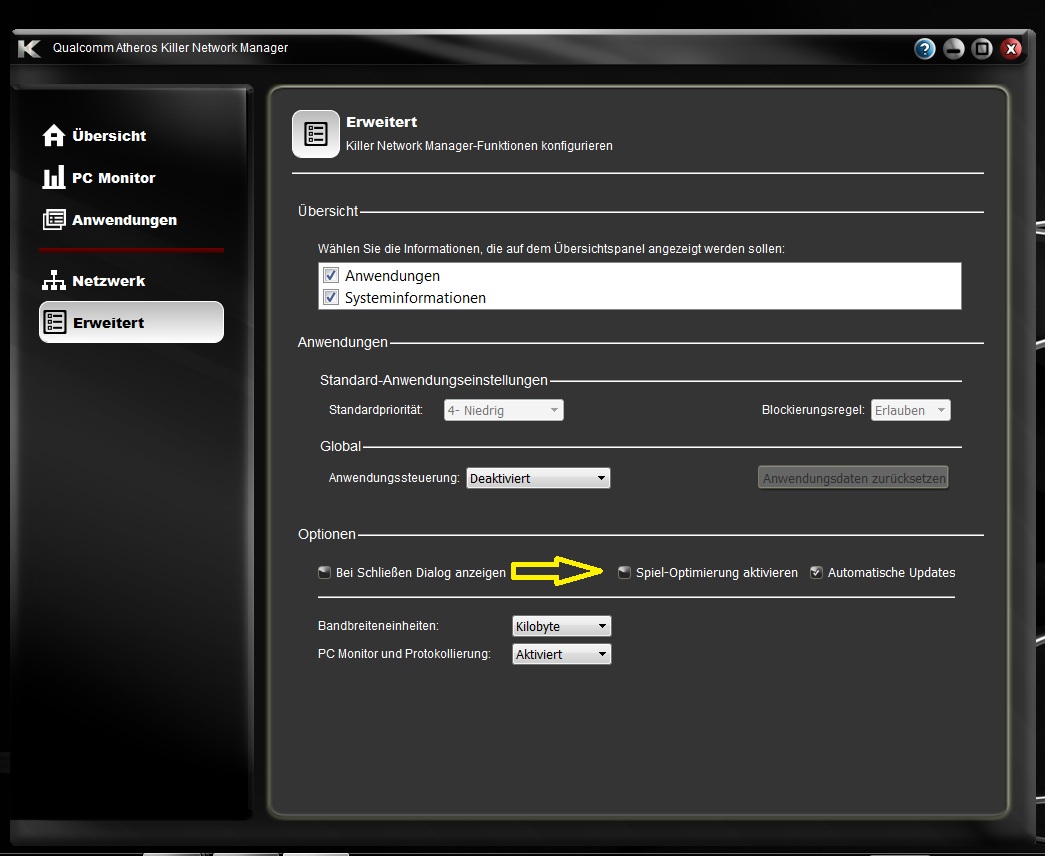The image size is (1045, 856).
Task: Click the large Erweitert header icon
Action: (315, 134)
